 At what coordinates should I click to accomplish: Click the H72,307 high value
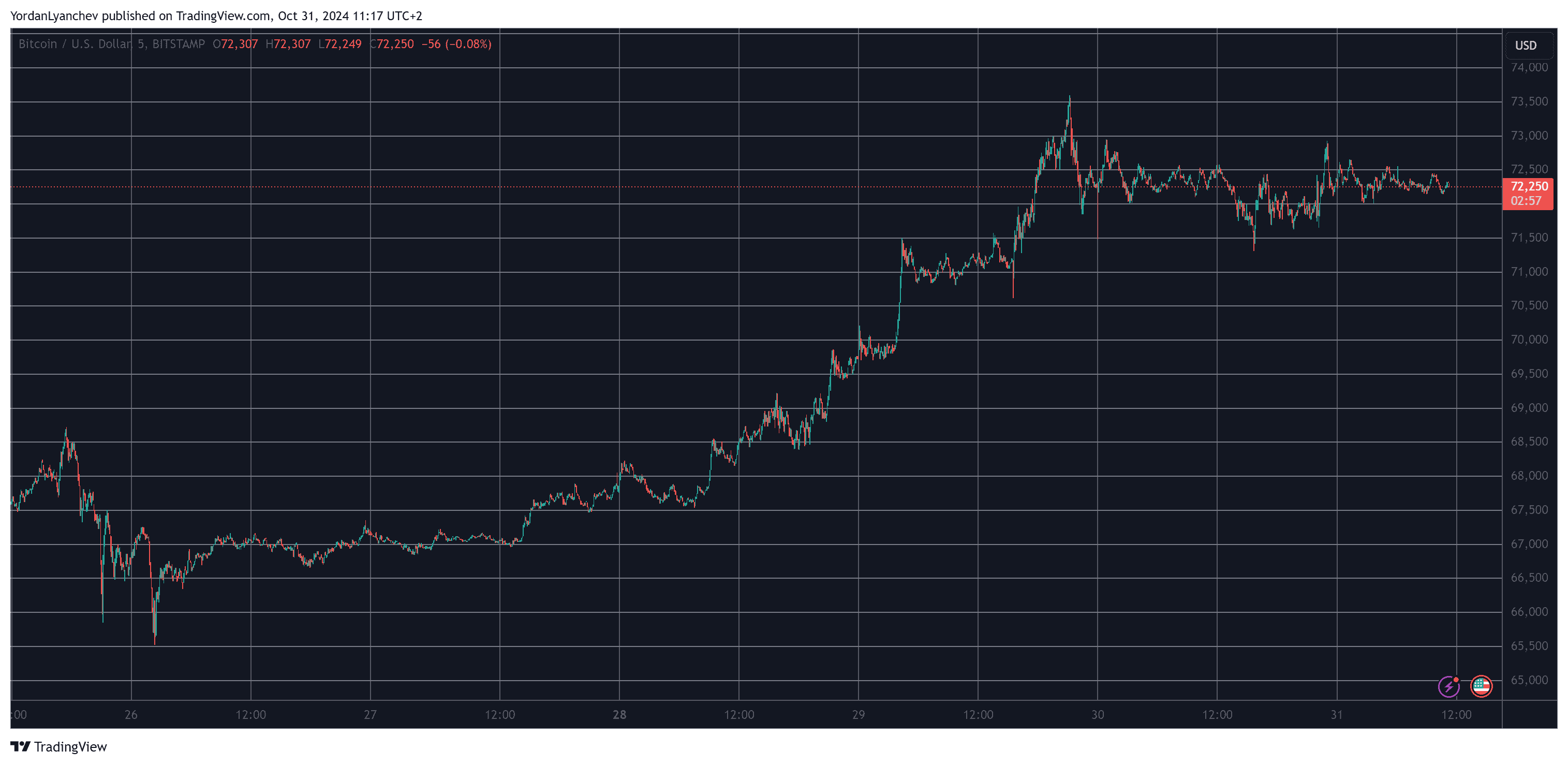[288, 44]
